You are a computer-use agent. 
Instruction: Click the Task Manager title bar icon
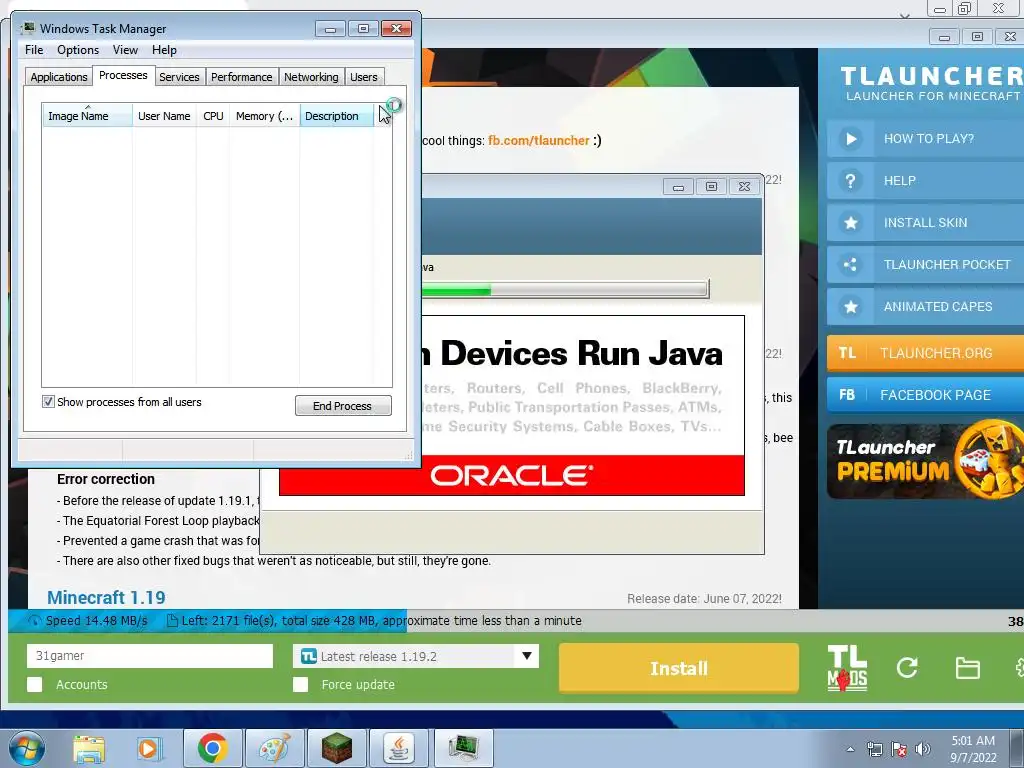tap(28, 28)
